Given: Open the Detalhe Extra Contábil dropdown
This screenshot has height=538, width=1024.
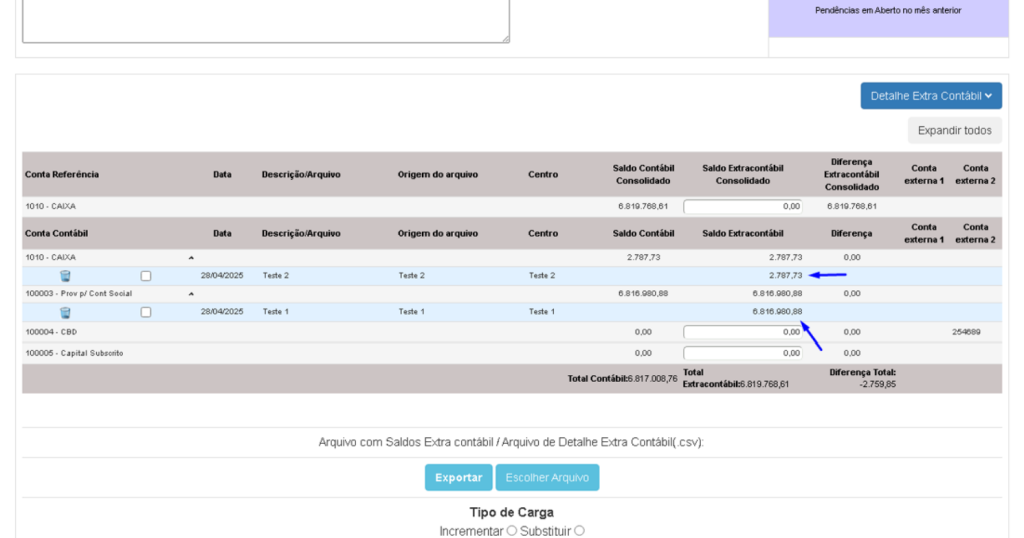Looking at the screenshot, I should (x=930, y=96).
